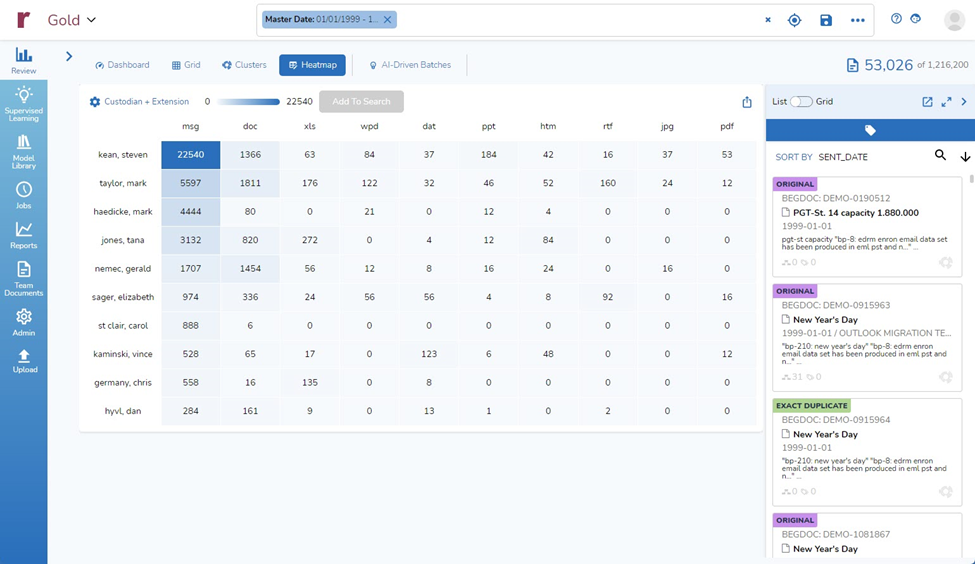Save the current search
This screenshot has width=975, height=564.
tap(826, 20)
